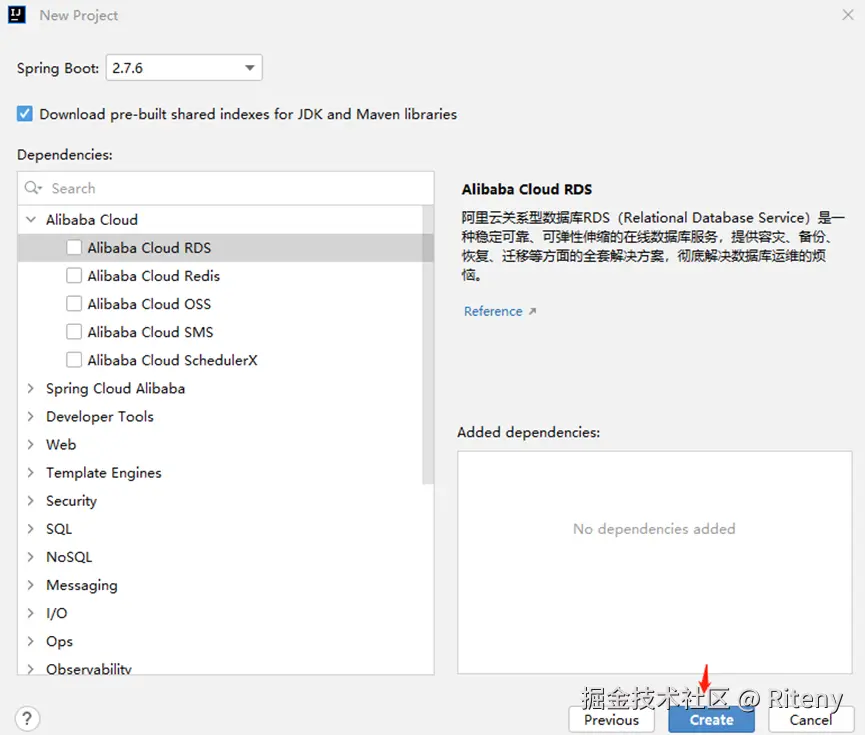
Task: Select the Developer Tools label
Action: click(100, 417)
